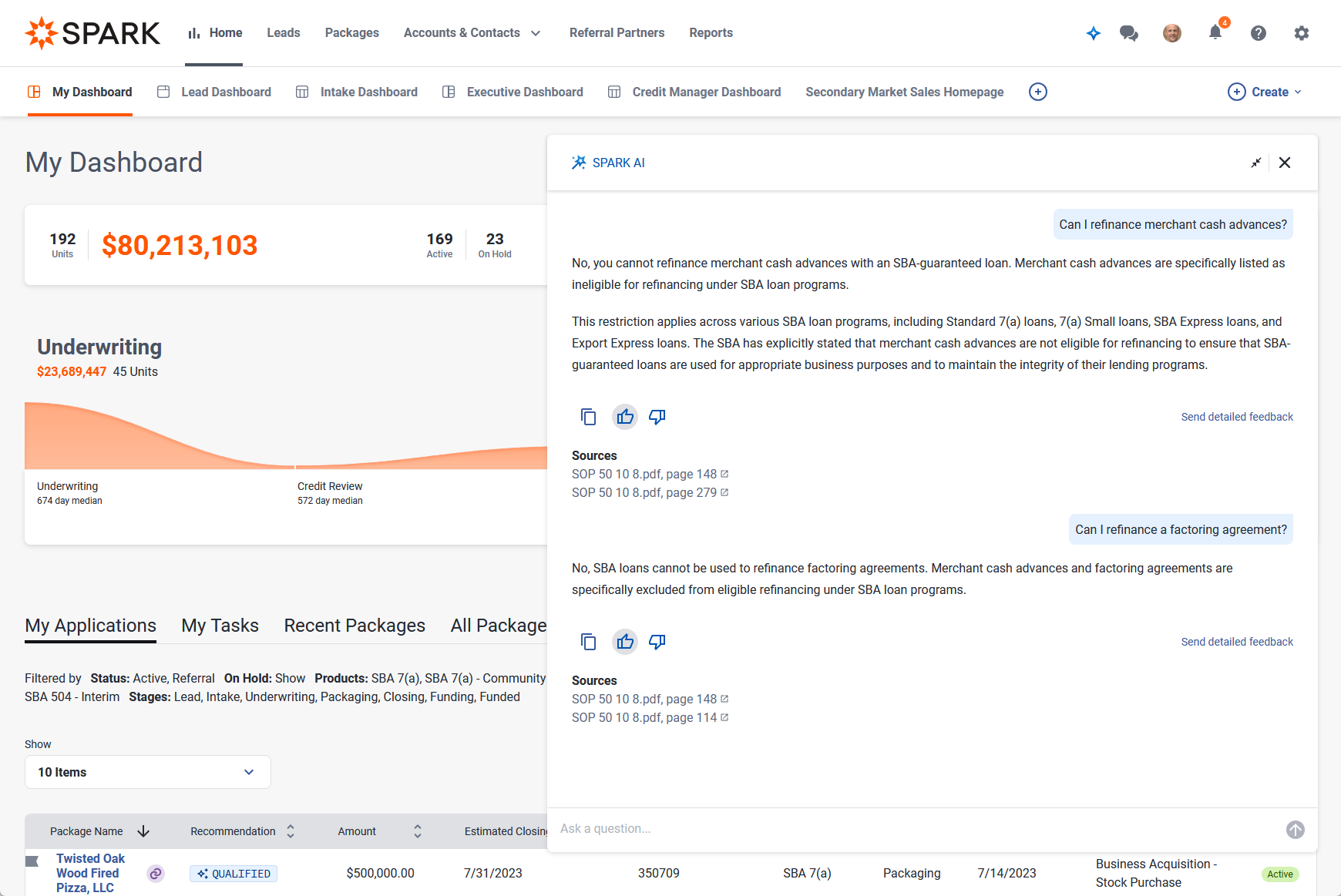Image resolution: width=1341 pixels, height=896 pixels.
Task: Open the SPARK AI sparkle icon in header
Action: 1093,33
